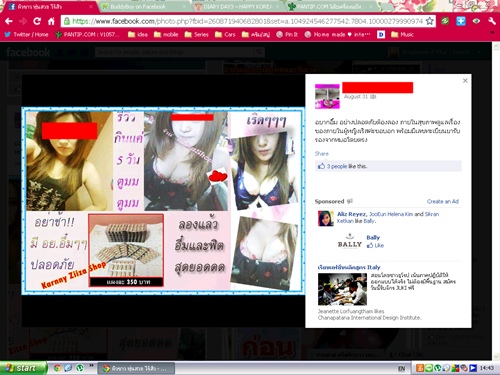Click the browser back arrow
The width and height of the screenshot is (500, 375).
pos(9,21)
